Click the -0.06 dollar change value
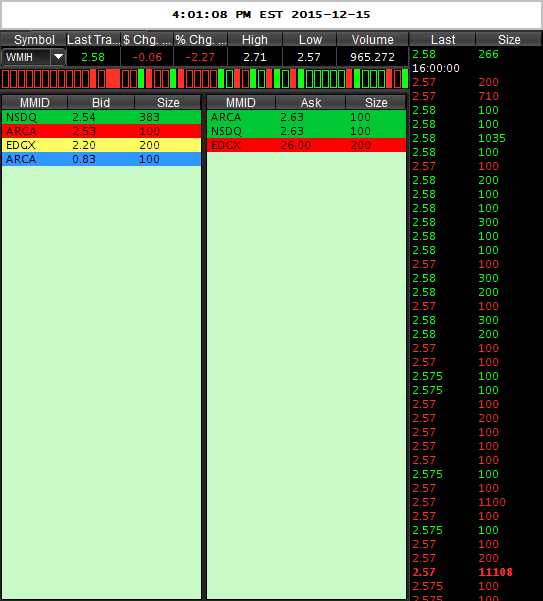Viewport: 543px width, 601px height. pyautogui.click(x=147, y=57)
